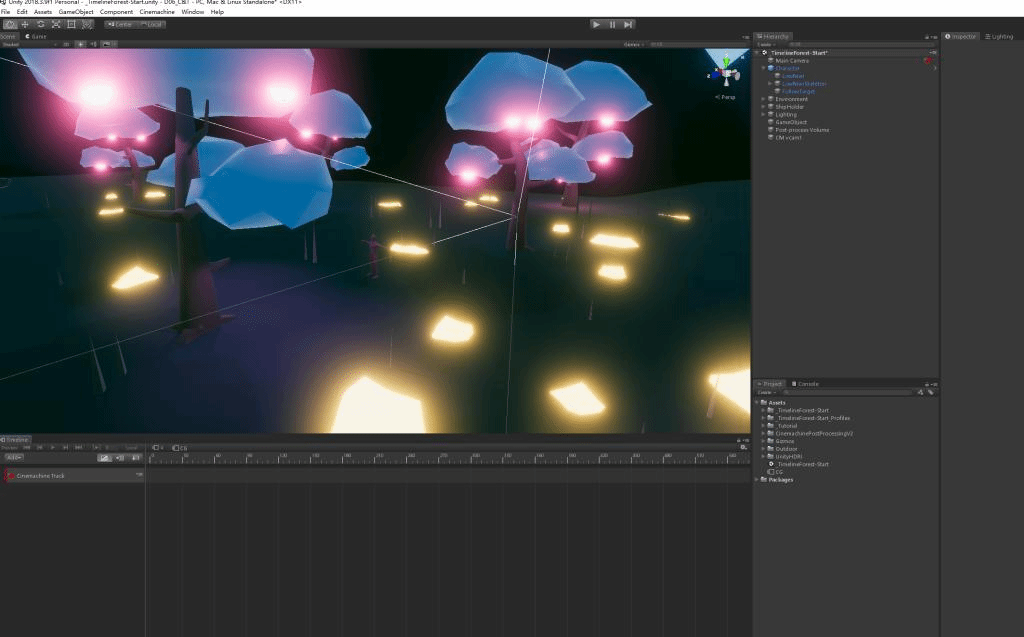
Task: Switch to the Console tab
Action: tap(807, 383)
